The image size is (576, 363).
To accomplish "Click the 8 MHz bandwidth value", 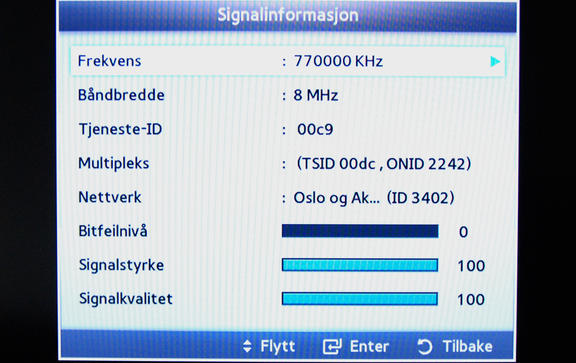I will pyautogui.click(x=316, y=96).
